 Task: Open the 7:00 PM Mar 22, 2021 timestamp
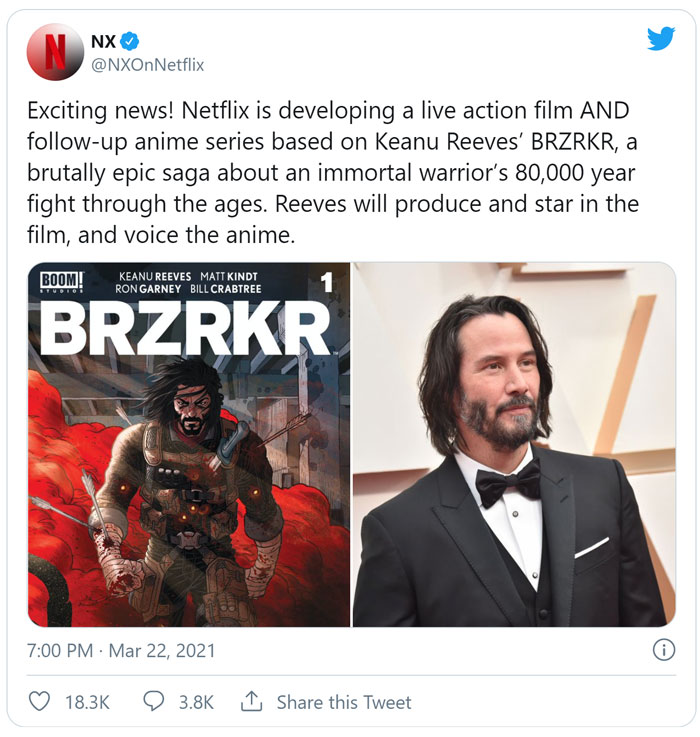121,651
